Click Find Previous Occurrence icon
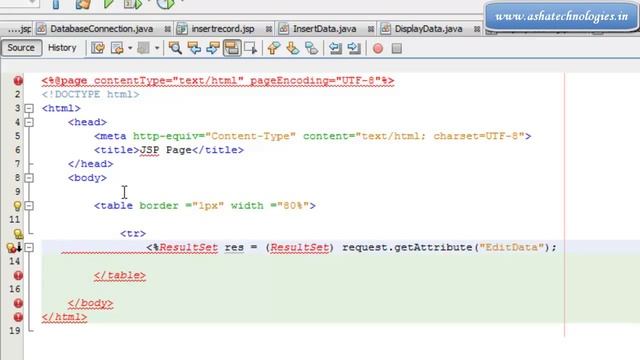 [x=194, y=48]
